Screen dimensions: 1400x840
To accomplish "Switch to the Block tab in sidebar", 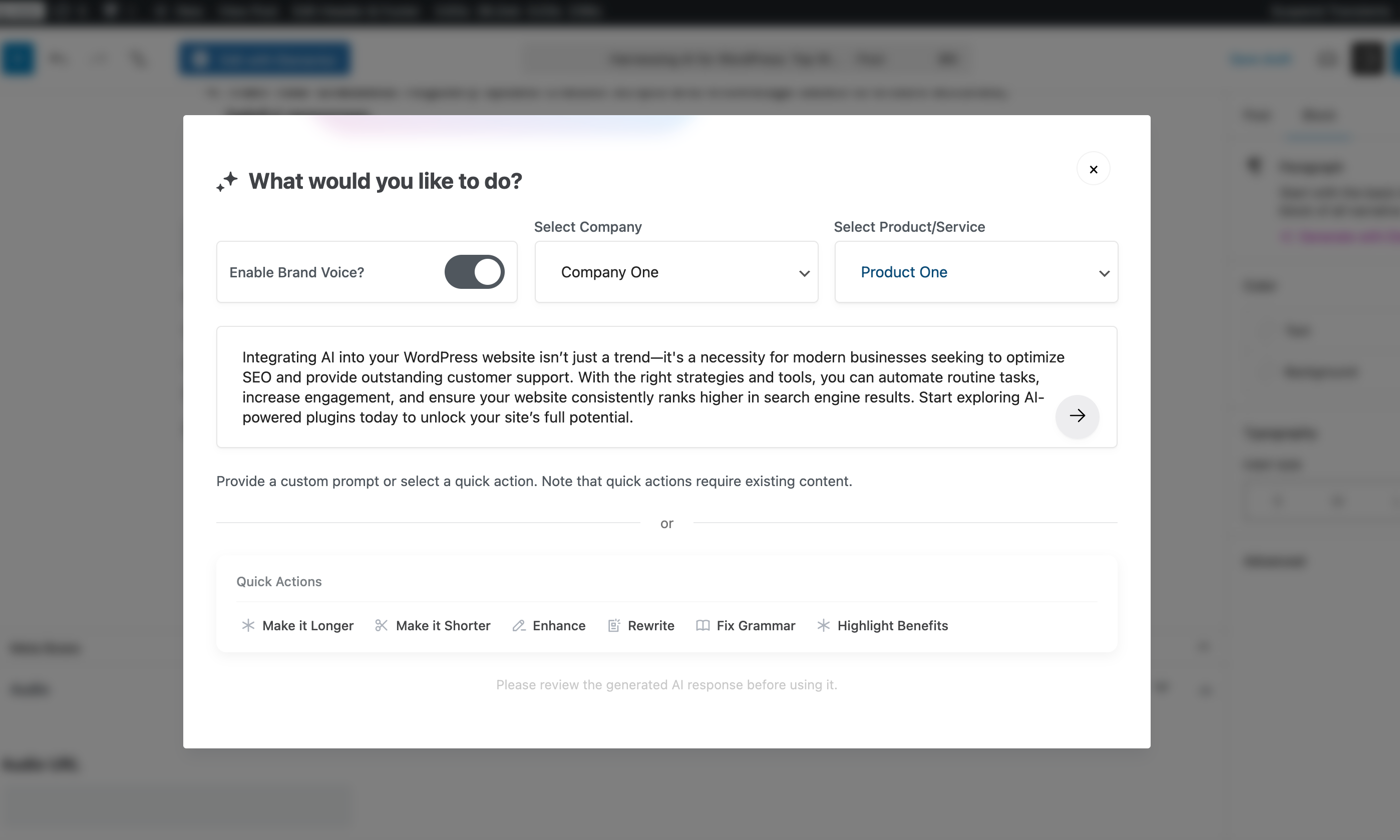I will [1318, 115].
